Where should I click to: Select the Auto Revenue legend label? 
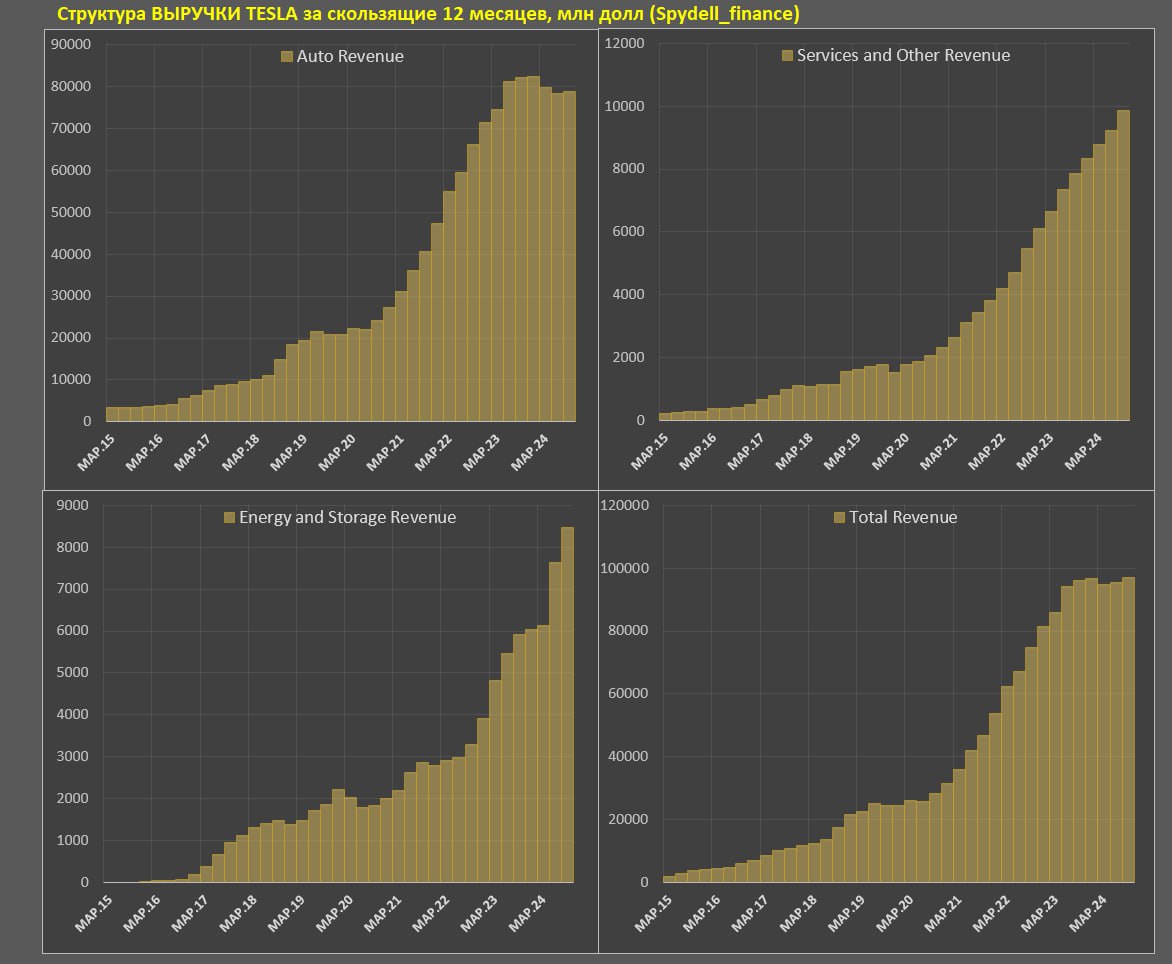(x=350, y=57)
